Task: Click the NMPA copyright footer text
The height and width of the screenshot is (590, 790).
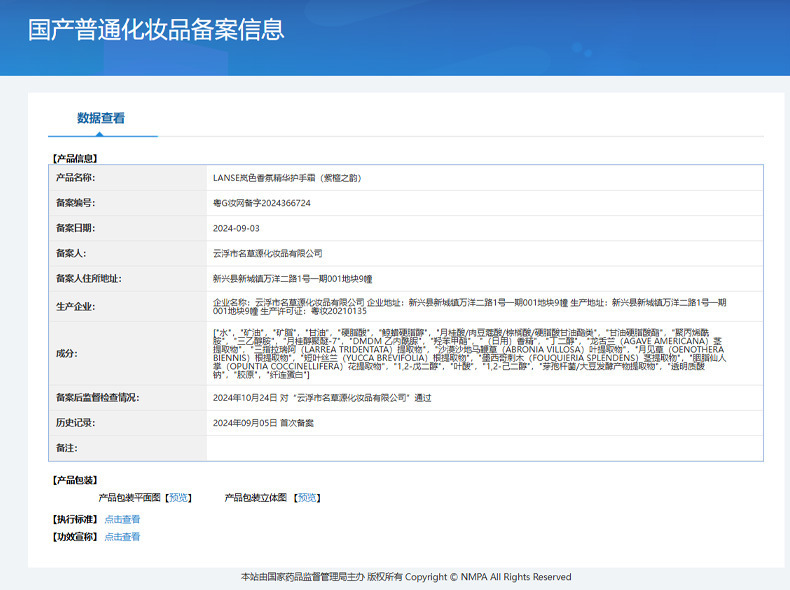Action: click(x=406, y=577)
